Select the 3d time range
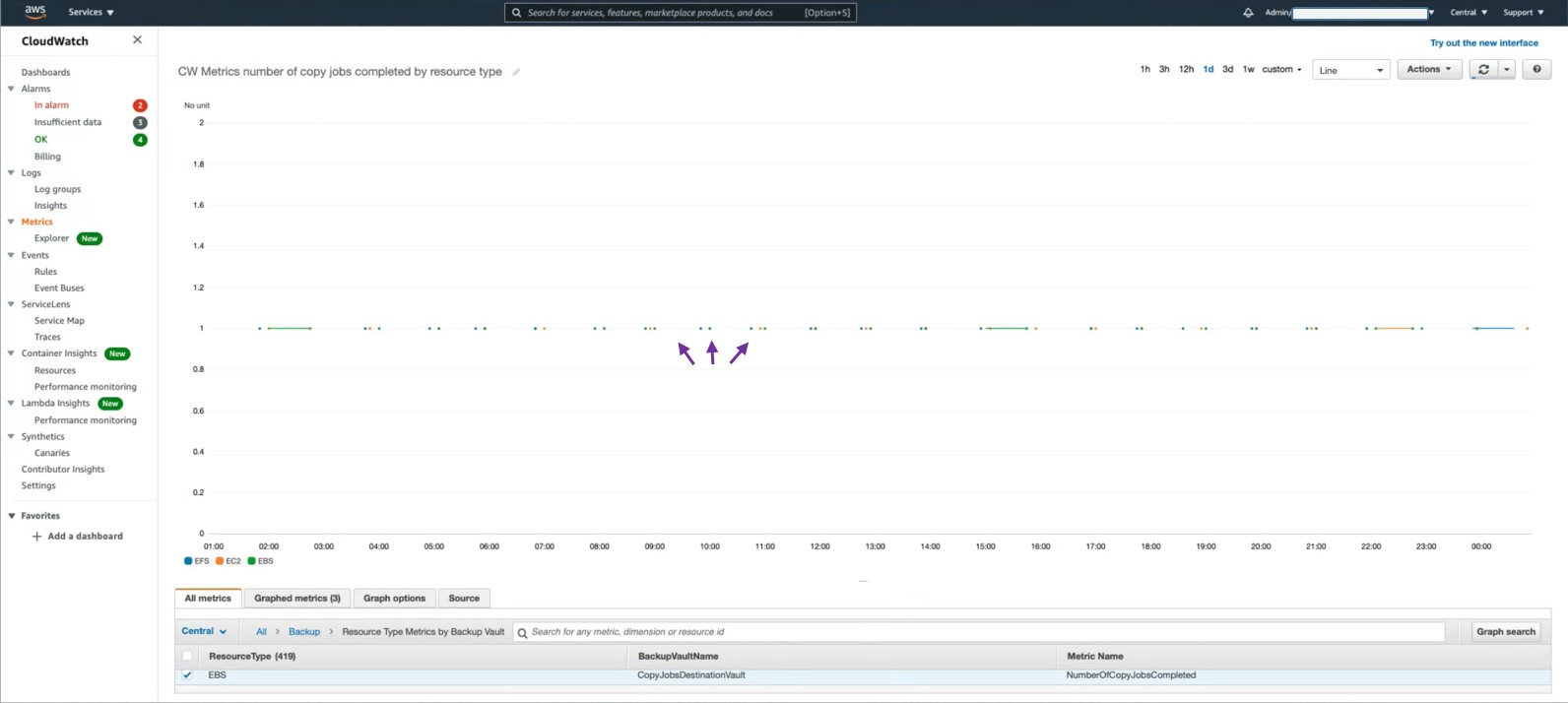The height and width of the screenshot is (703, 1568). [x=1228, y=69]
